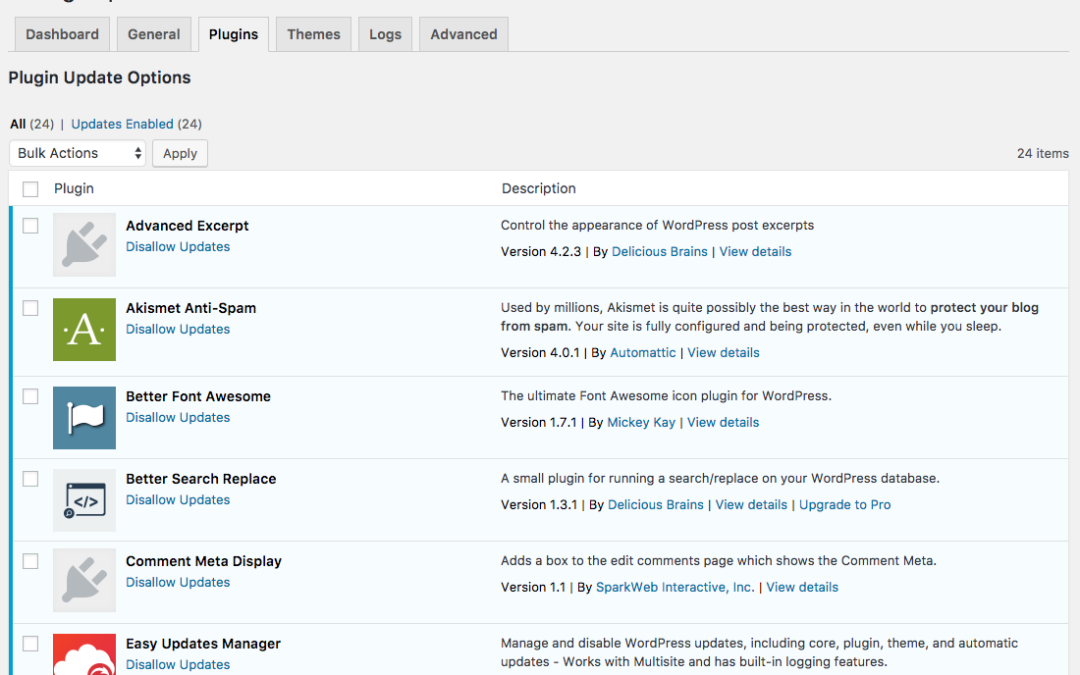Click the Advanced Excerpt plugin icon
This screenshot has width=1080, height=675.
(x=84, y=245)
